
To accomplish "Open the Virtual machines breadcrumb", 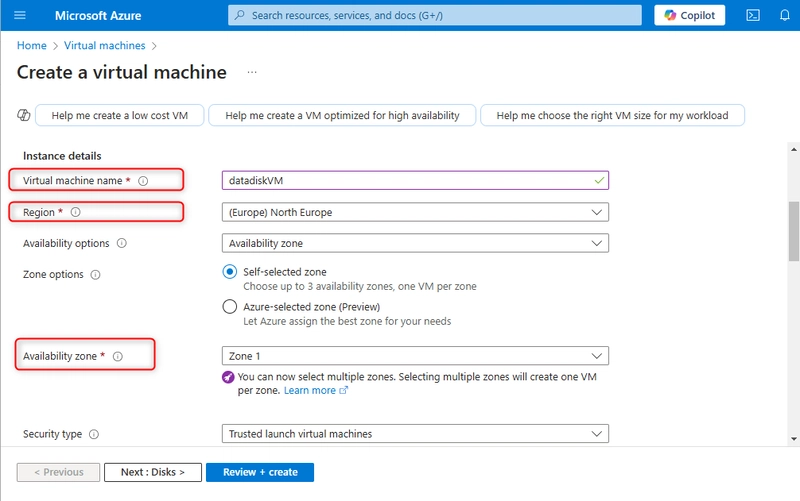I will click(105, 45).
